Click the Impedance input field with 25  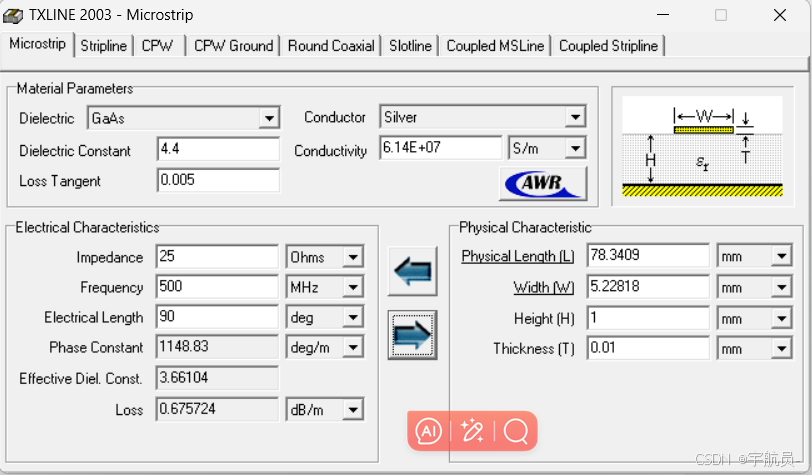[217, 257]
